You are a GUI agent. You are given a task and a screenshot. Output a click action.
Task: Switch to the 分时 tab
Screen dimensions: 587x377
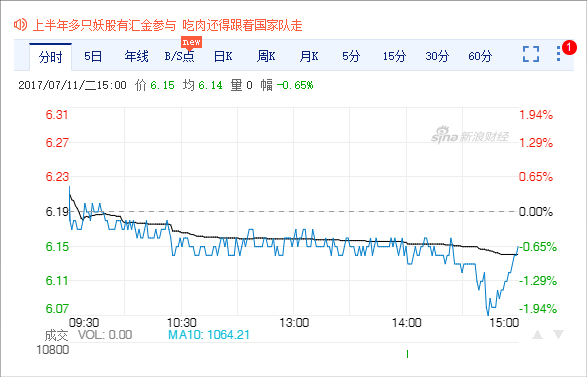51,57
